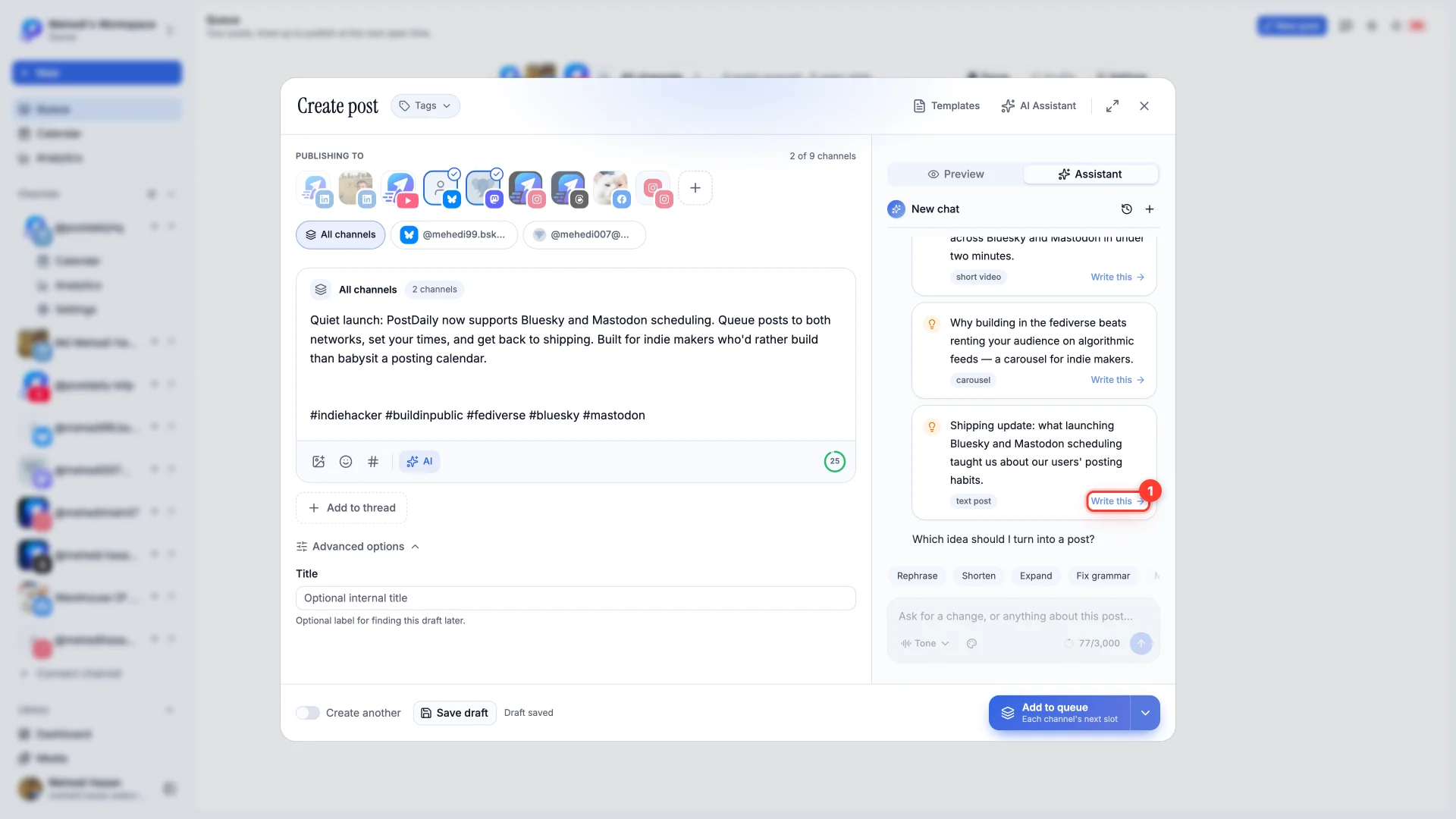Open the AI Assistant in the header

click(x=1038, y=106)
